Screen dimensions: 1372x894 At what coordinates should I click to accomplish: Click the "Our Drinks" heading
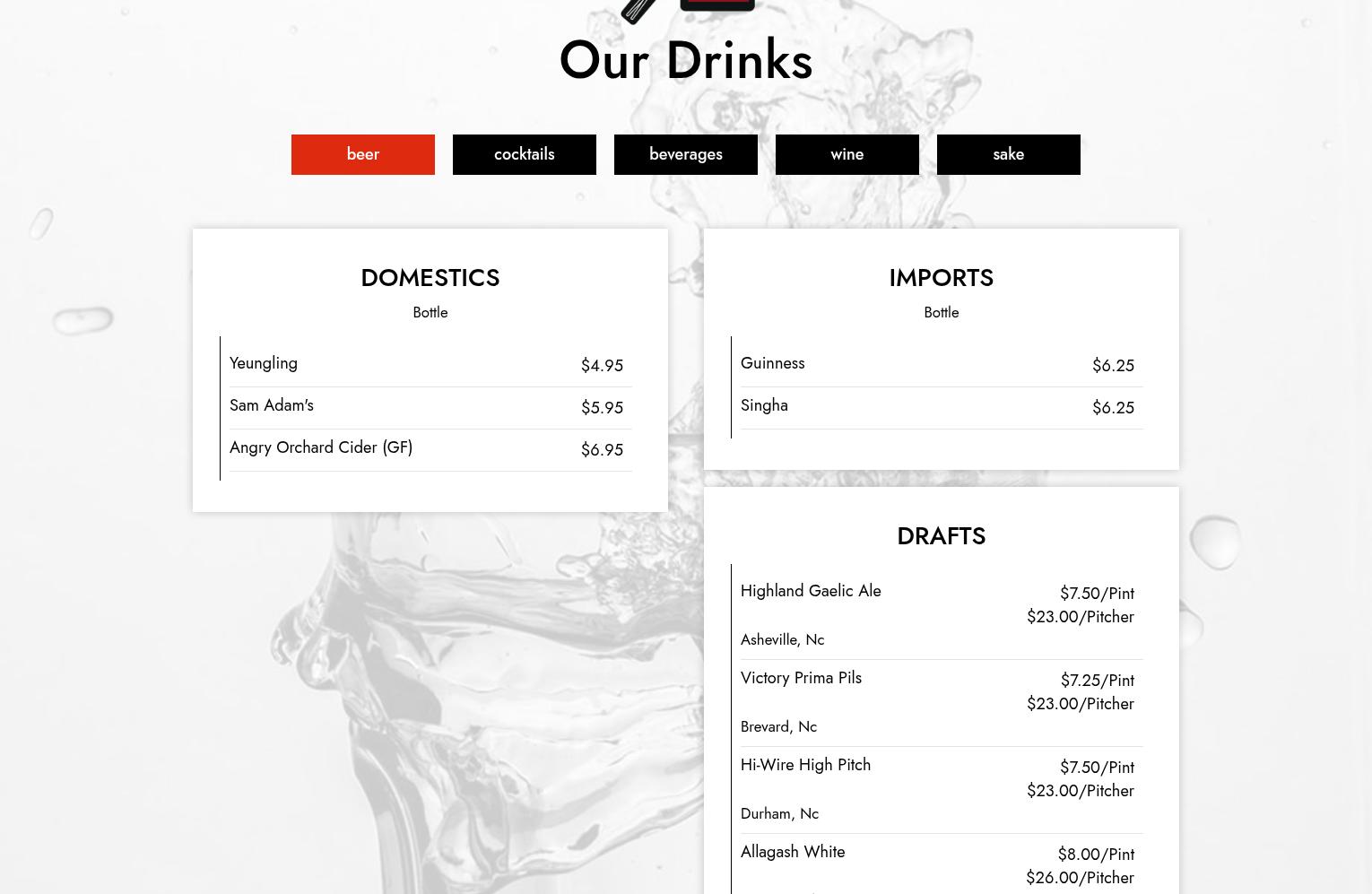pos(686,60)
